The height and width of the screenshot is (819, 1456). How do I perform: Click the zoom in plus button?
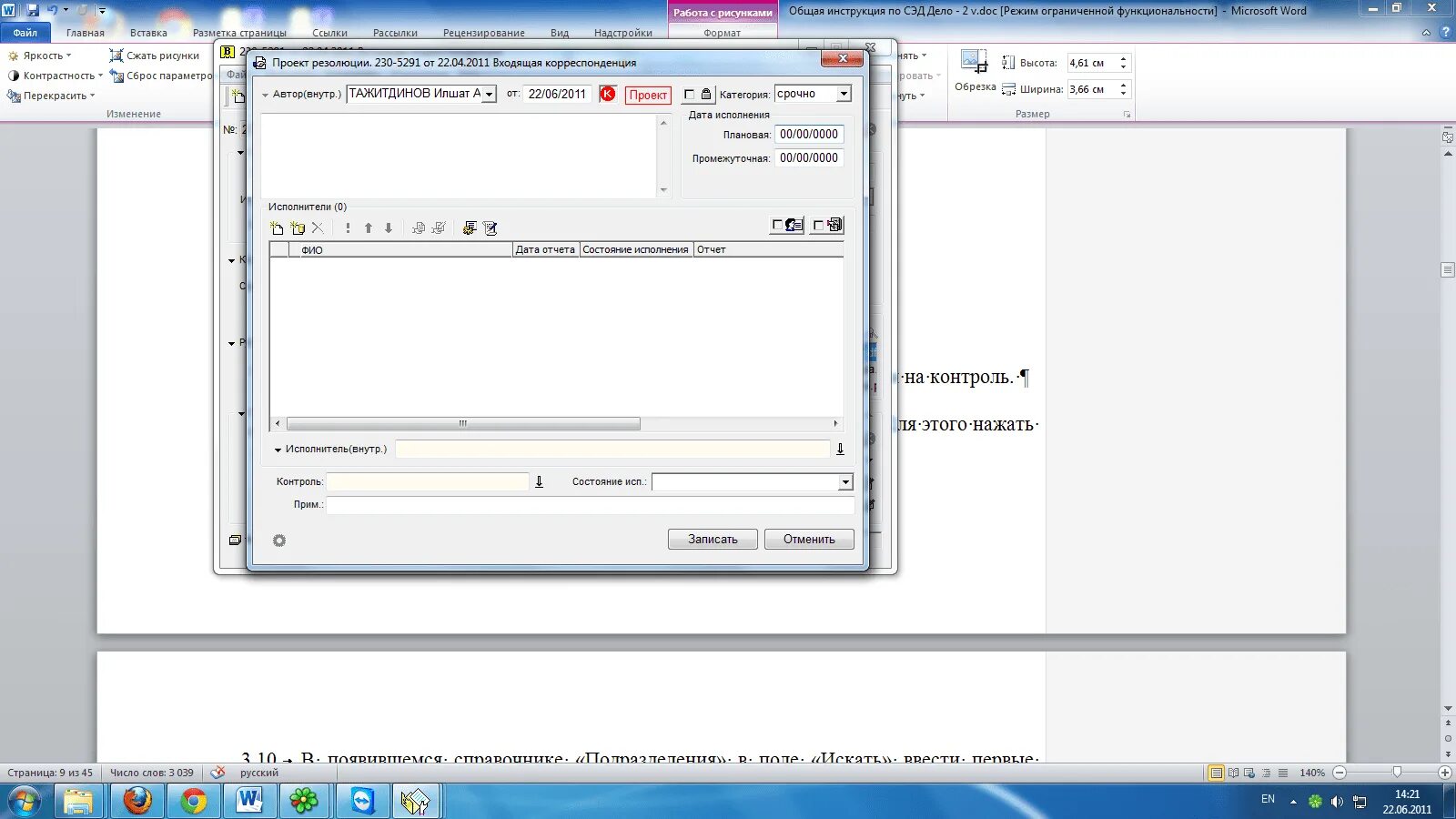[1445, 773]
